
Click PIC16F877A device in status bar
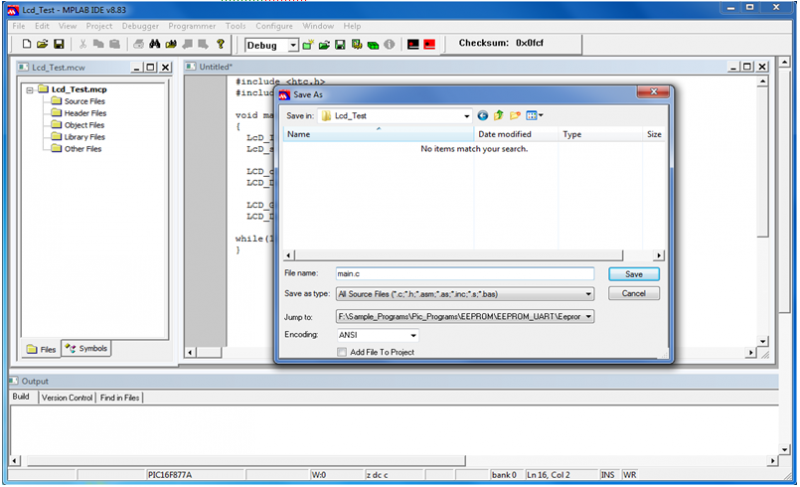coord(170,475)
